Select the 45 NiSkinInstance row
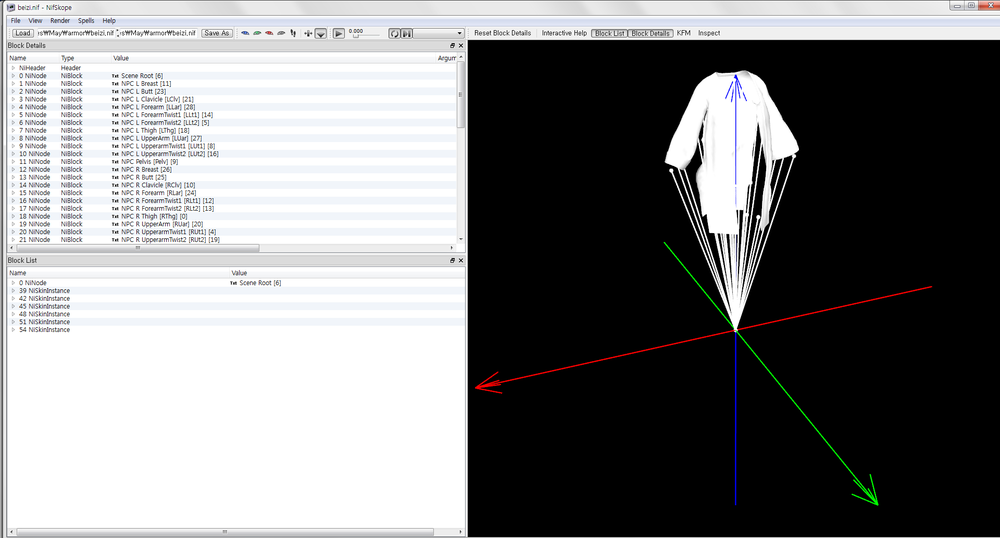Image resolution: width=1000 pixels, height=538 pixels. (x=235, y=307)
